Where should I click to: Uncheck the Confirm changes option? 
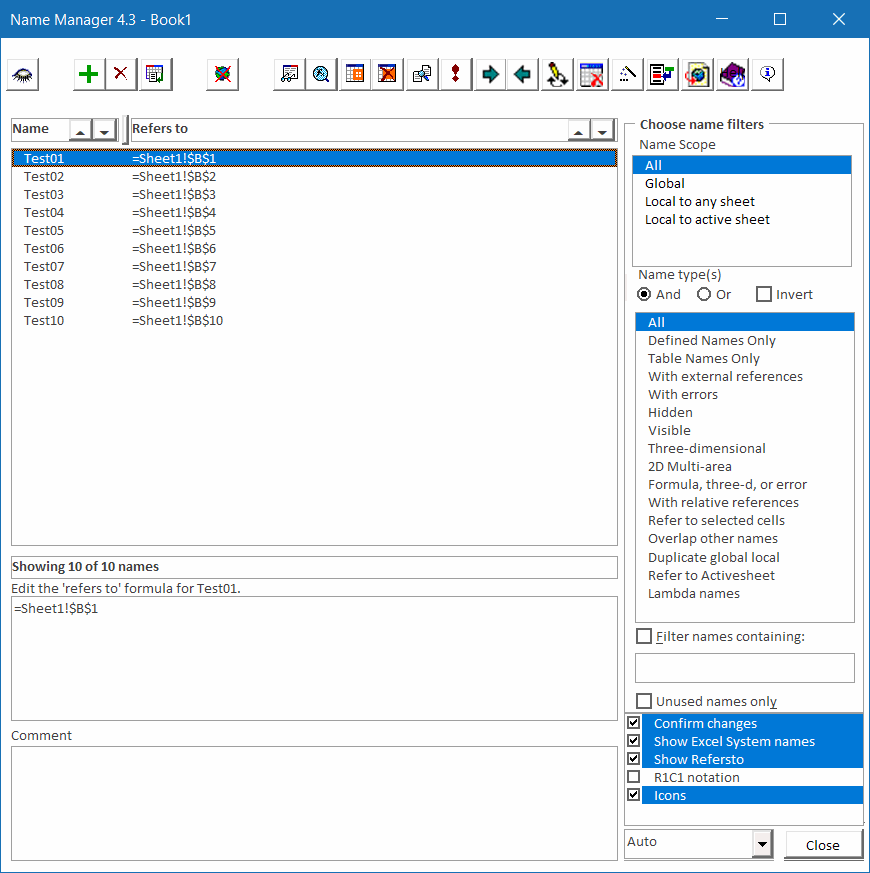click(x=633, y=723)
